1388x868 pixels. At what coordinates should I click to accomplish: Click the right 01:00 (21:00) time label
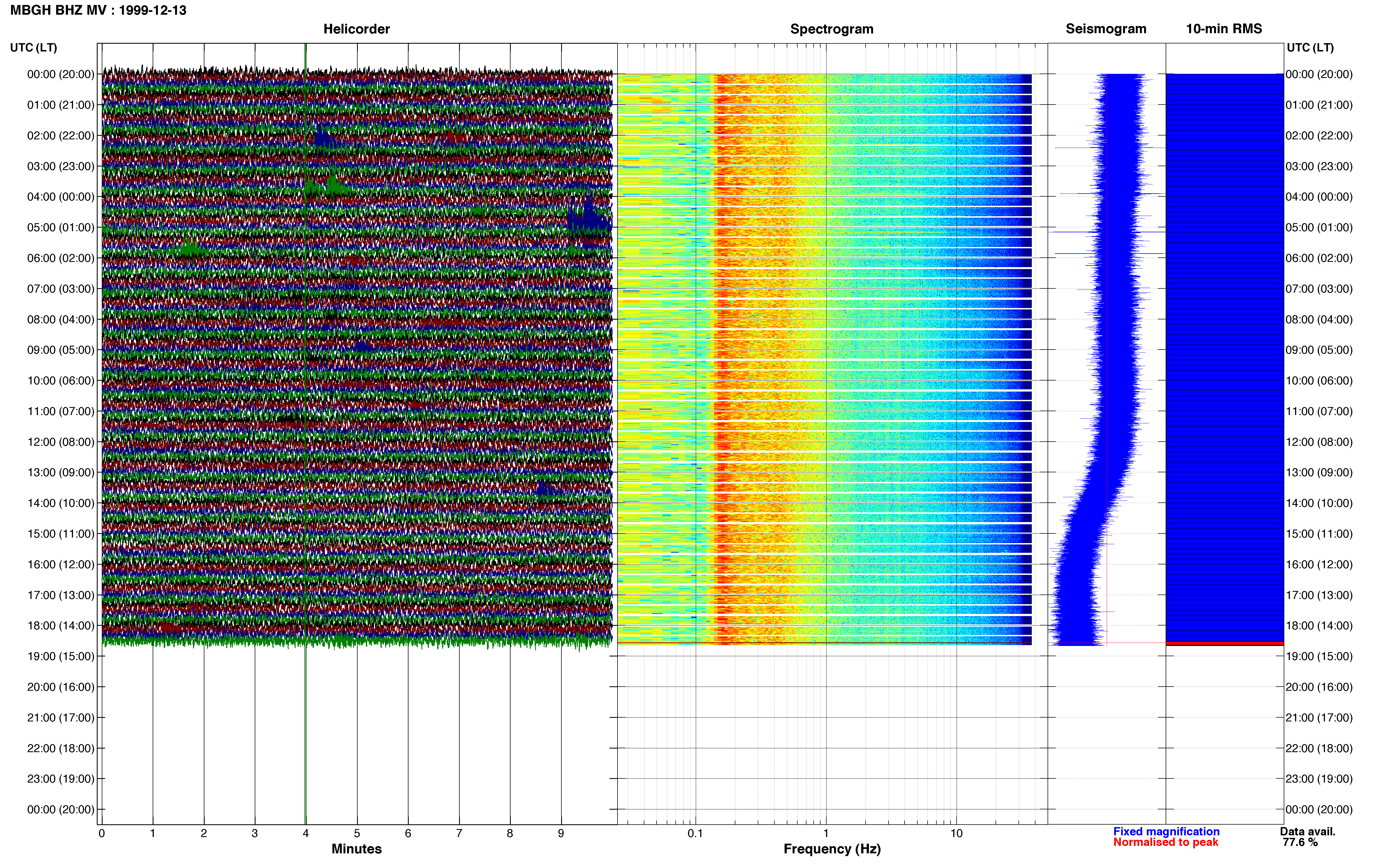coord(1319,105)
